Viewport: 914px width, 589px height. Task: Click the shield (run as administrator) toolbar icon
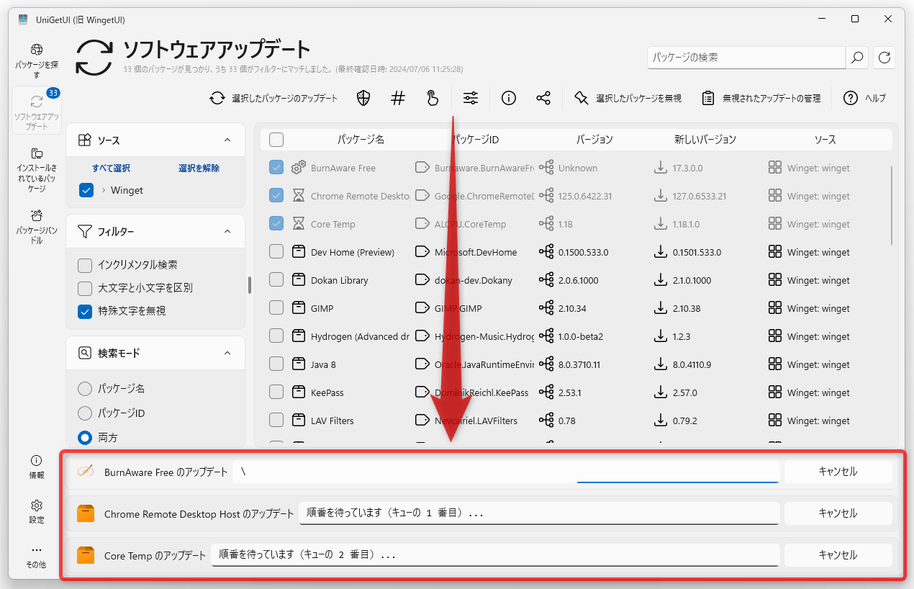coord(363,99)
